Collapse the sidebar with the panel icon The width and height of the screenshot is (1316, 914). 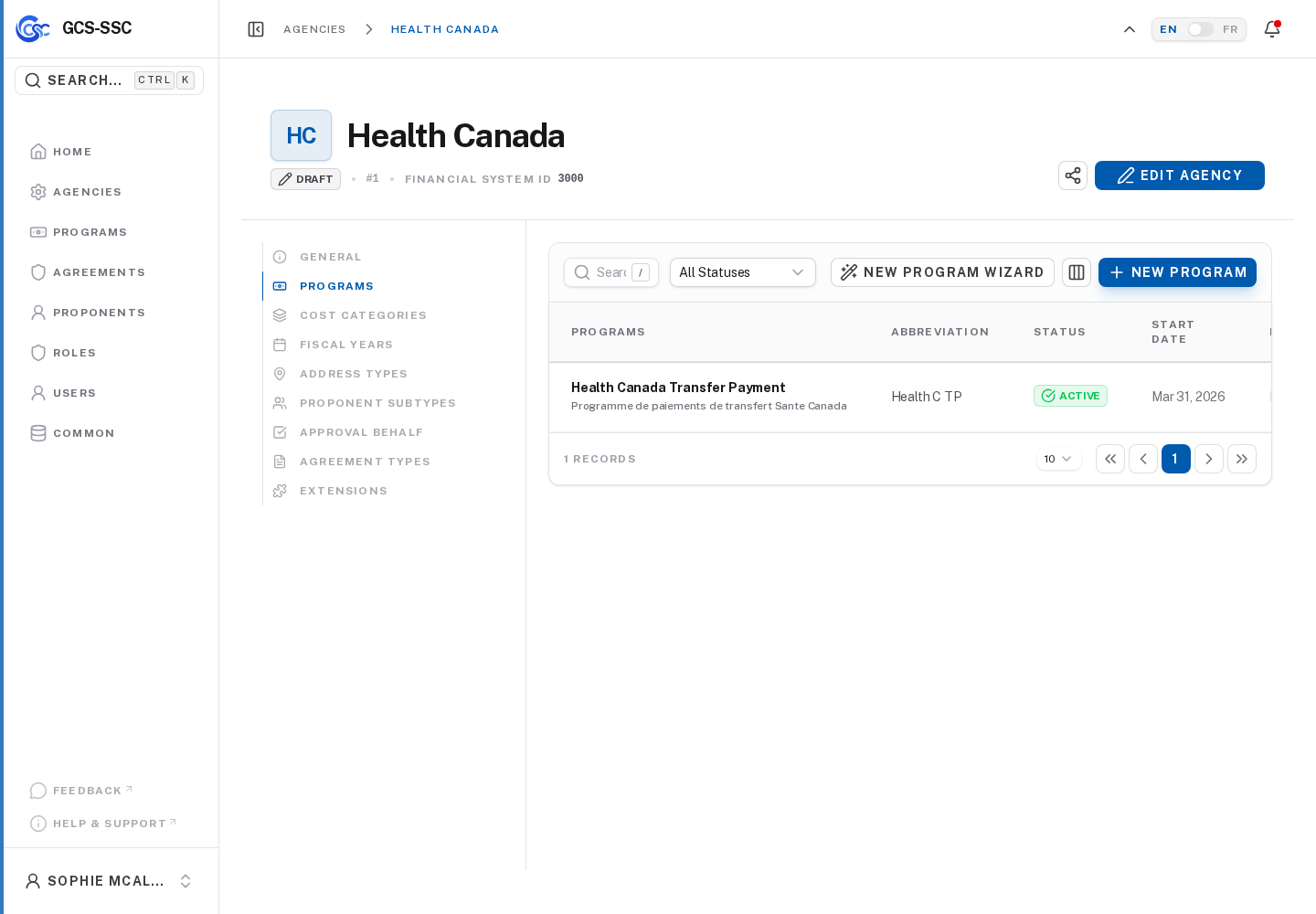click(x=256, y=29)
